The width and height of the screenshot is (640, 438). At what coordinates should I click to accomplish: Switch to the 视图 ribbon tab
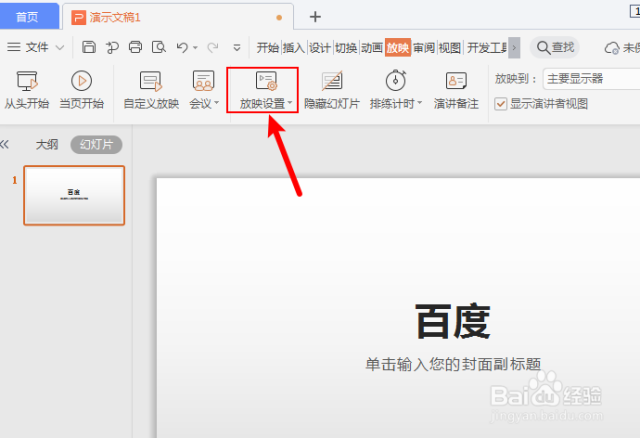click(450, 48)
